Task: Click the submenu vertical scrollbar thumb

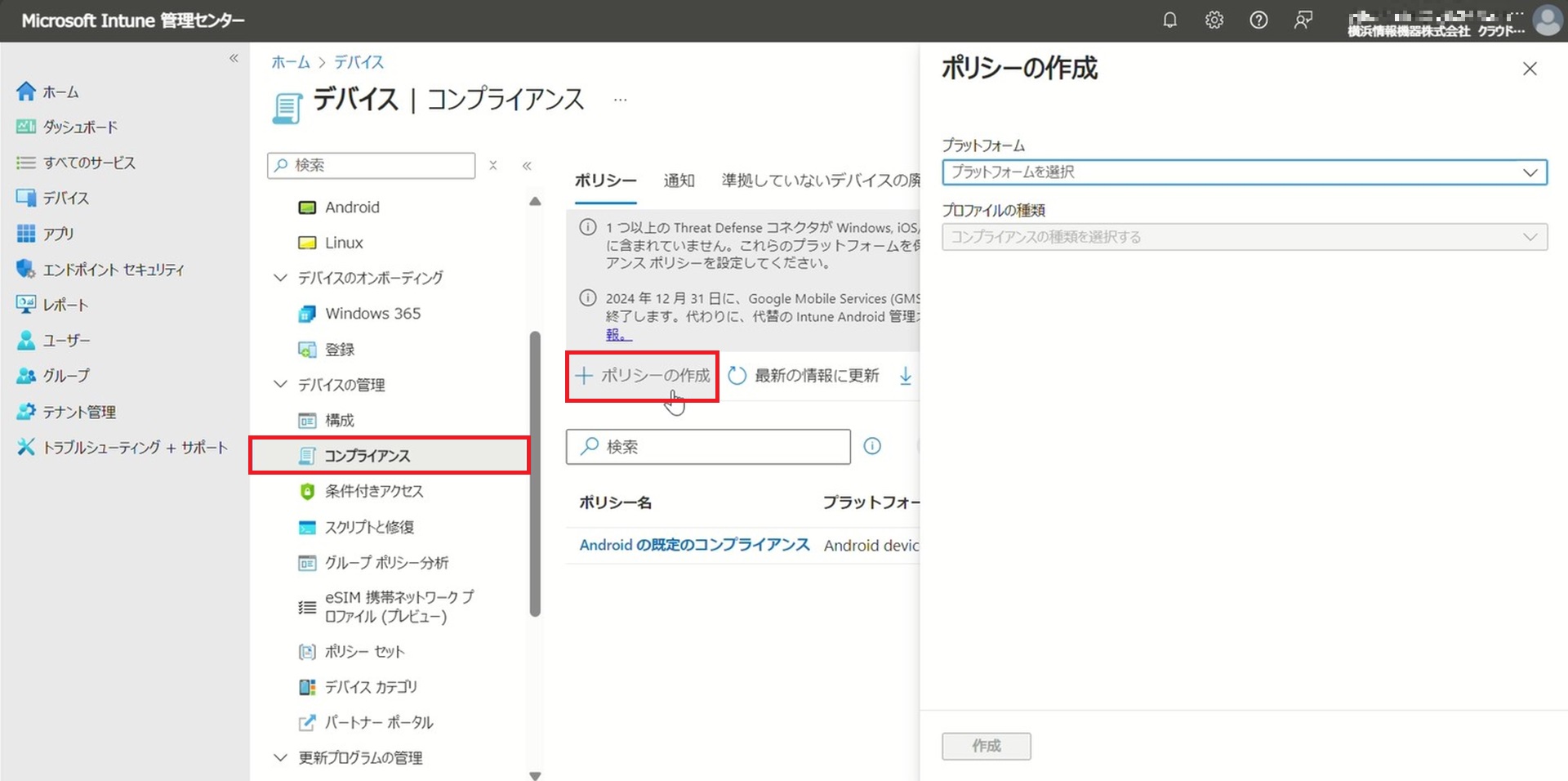Action: [x=535, y=474]
